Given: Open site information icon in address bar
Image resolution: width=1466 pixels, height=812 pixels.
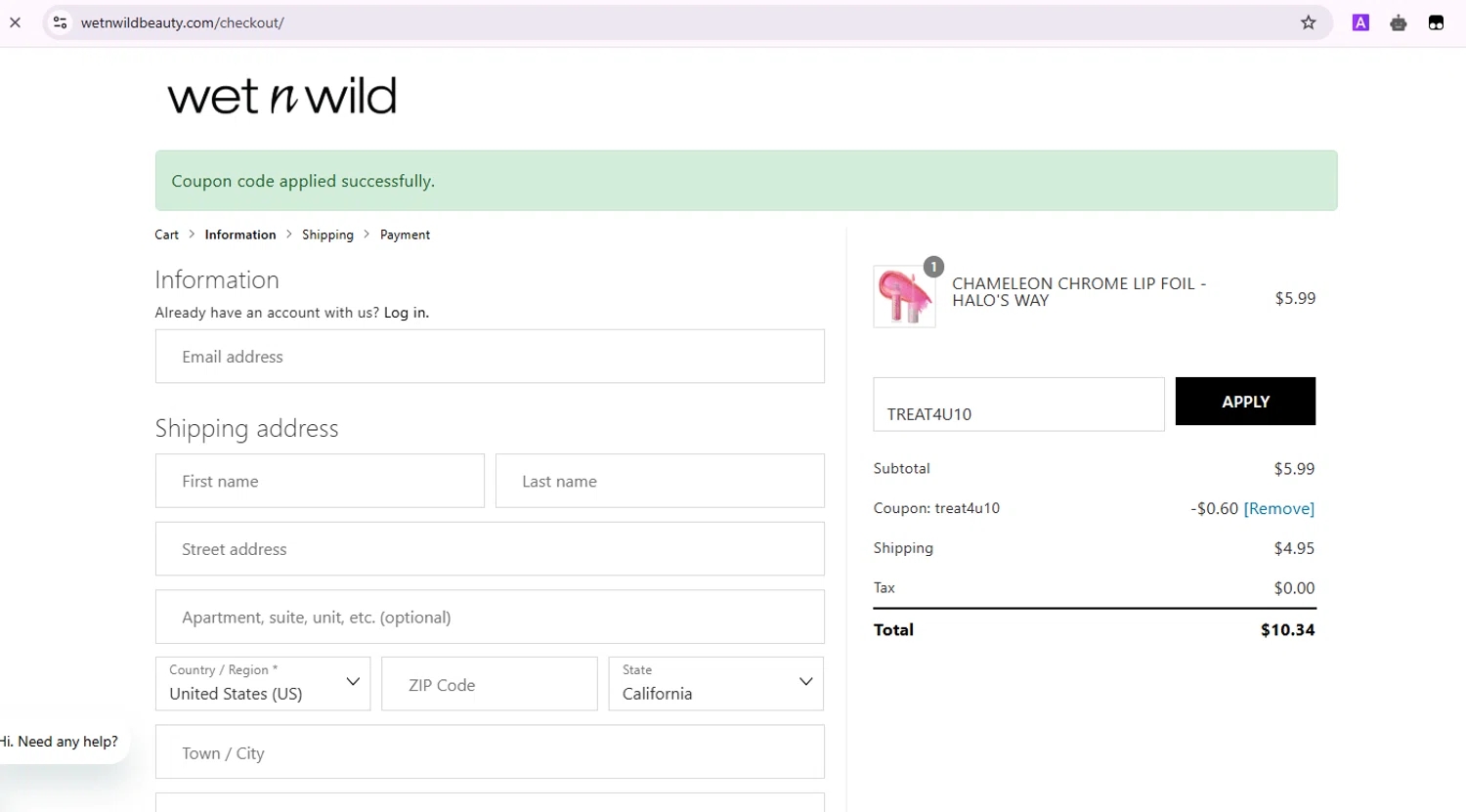Looking at the screenshot, I should pos(61,22).
